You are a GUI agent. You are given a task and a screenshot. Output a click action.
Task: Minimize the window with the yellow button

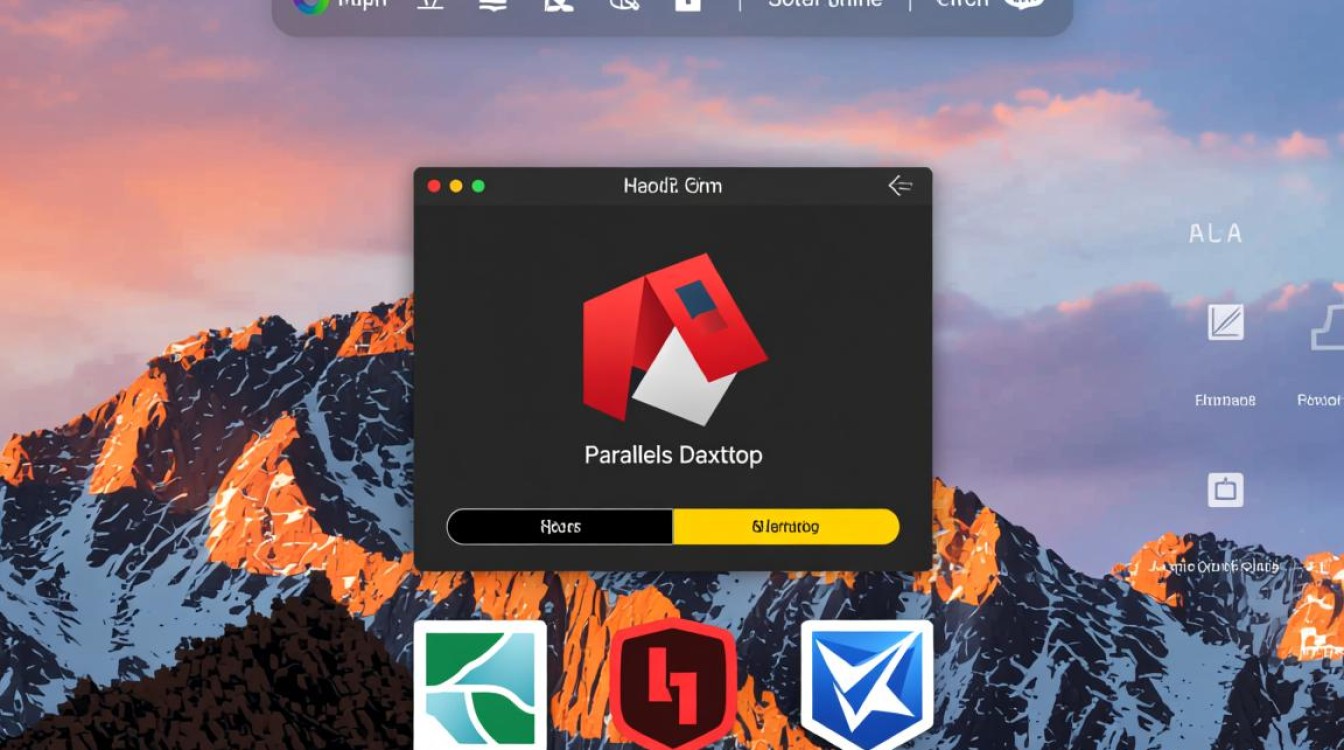point(456,186)
